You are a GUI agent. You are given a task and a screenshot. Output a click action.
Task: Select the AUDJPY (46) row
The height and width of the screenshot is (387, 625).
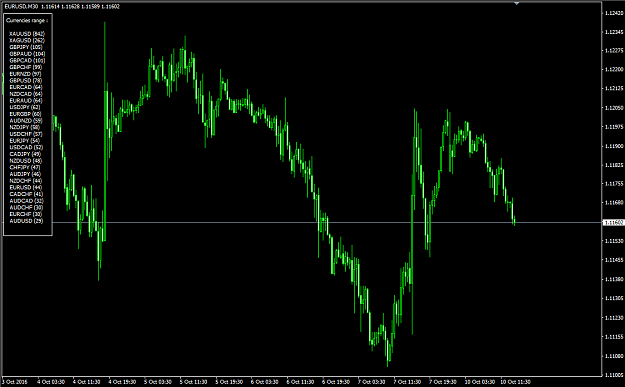(x=25, y=174)
